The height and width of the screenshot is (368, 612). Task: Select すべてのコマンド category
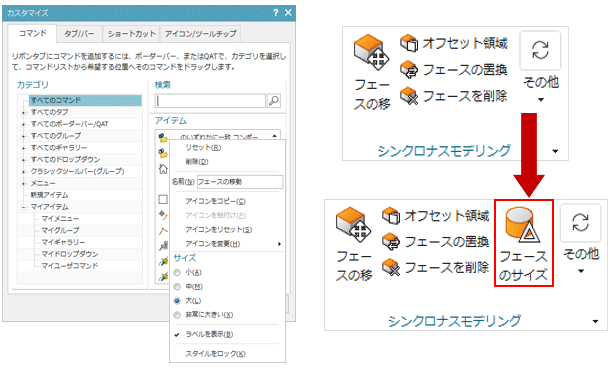(x=85, y=100)
